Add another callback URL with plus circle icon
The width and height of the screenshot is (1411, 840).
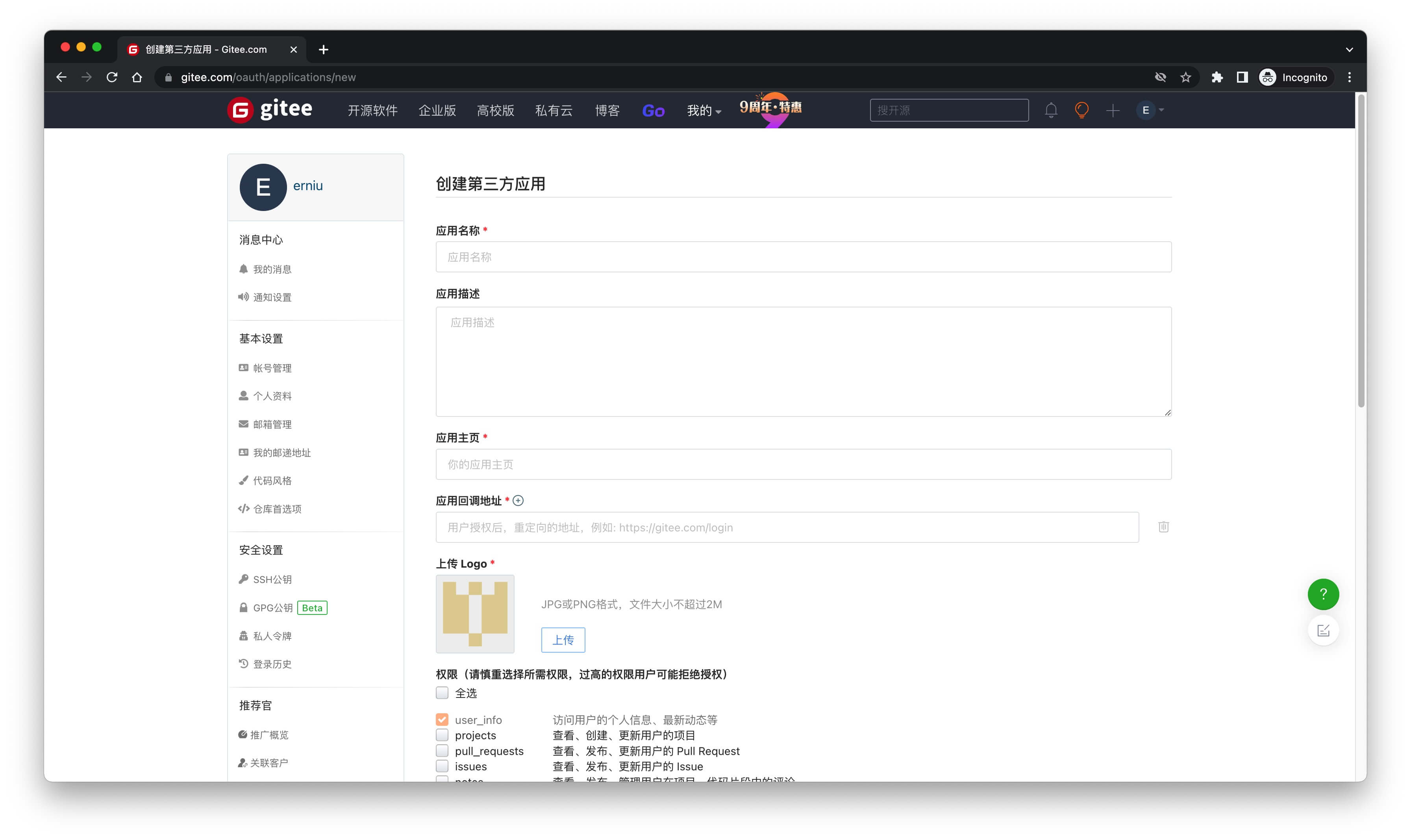[x=518, y=500]
